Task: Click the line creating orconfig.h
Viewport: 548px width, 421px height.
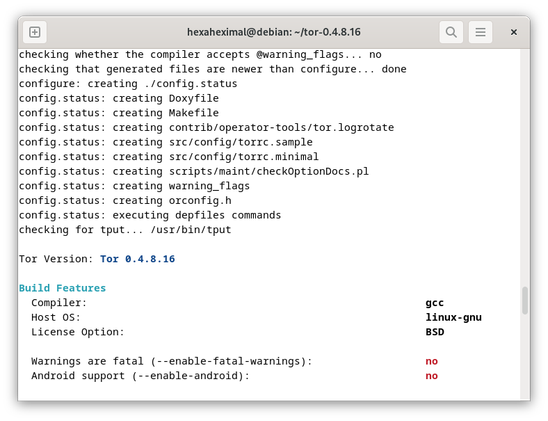Action: tap(125, 201)
